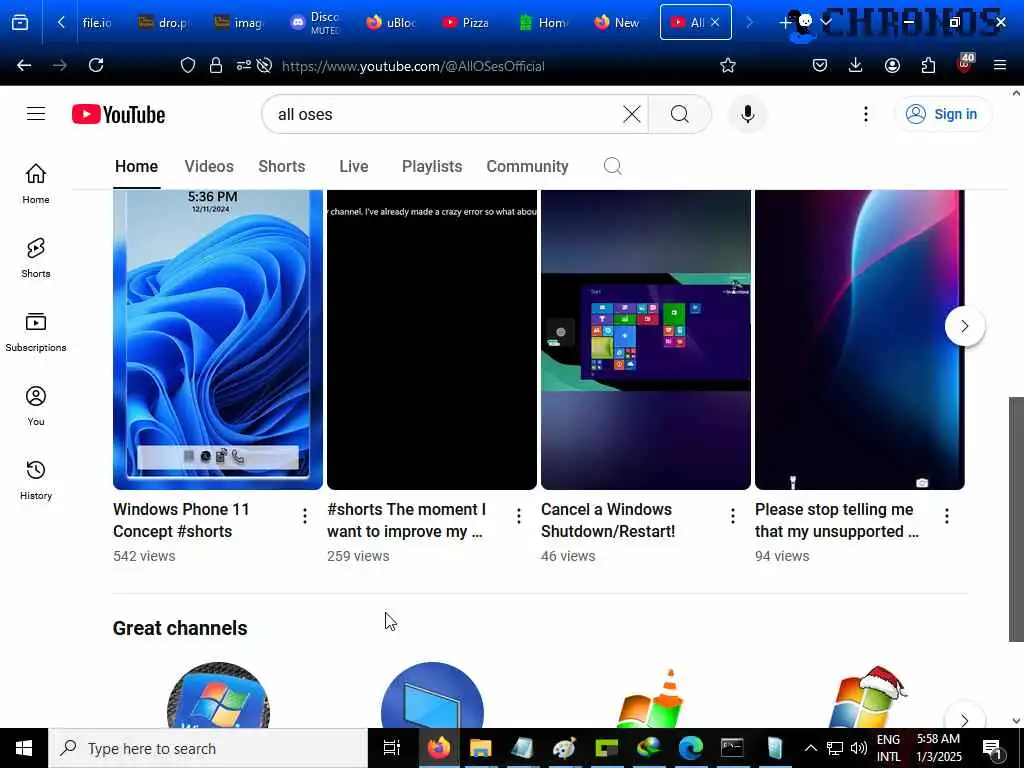Switch to channel Playlists tab
The width and height of the screenshot is (1024, 768).
coord(432,167)
